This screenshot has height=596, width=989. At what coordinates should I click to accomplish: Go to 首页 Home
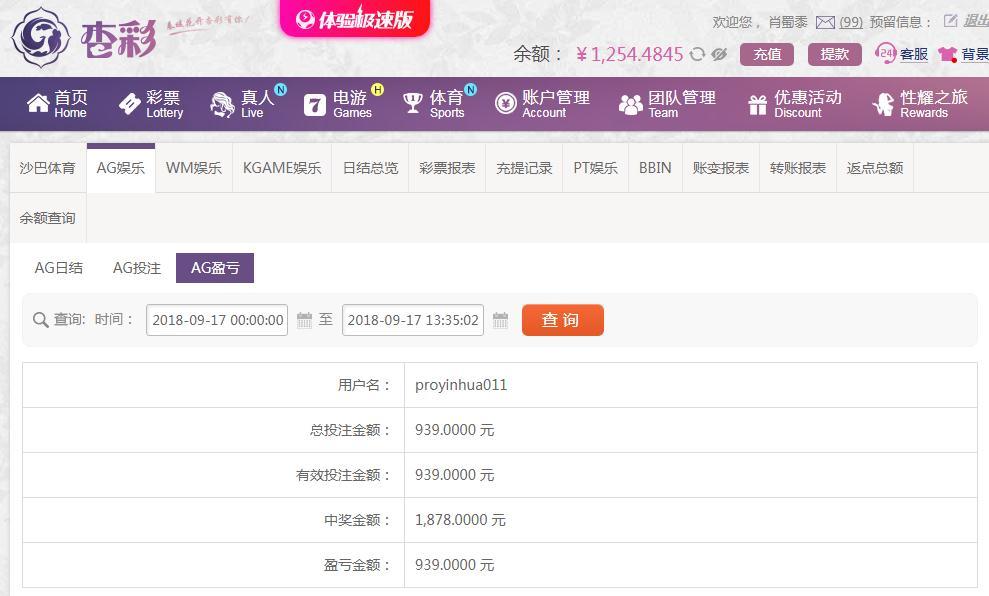(58, 104)
